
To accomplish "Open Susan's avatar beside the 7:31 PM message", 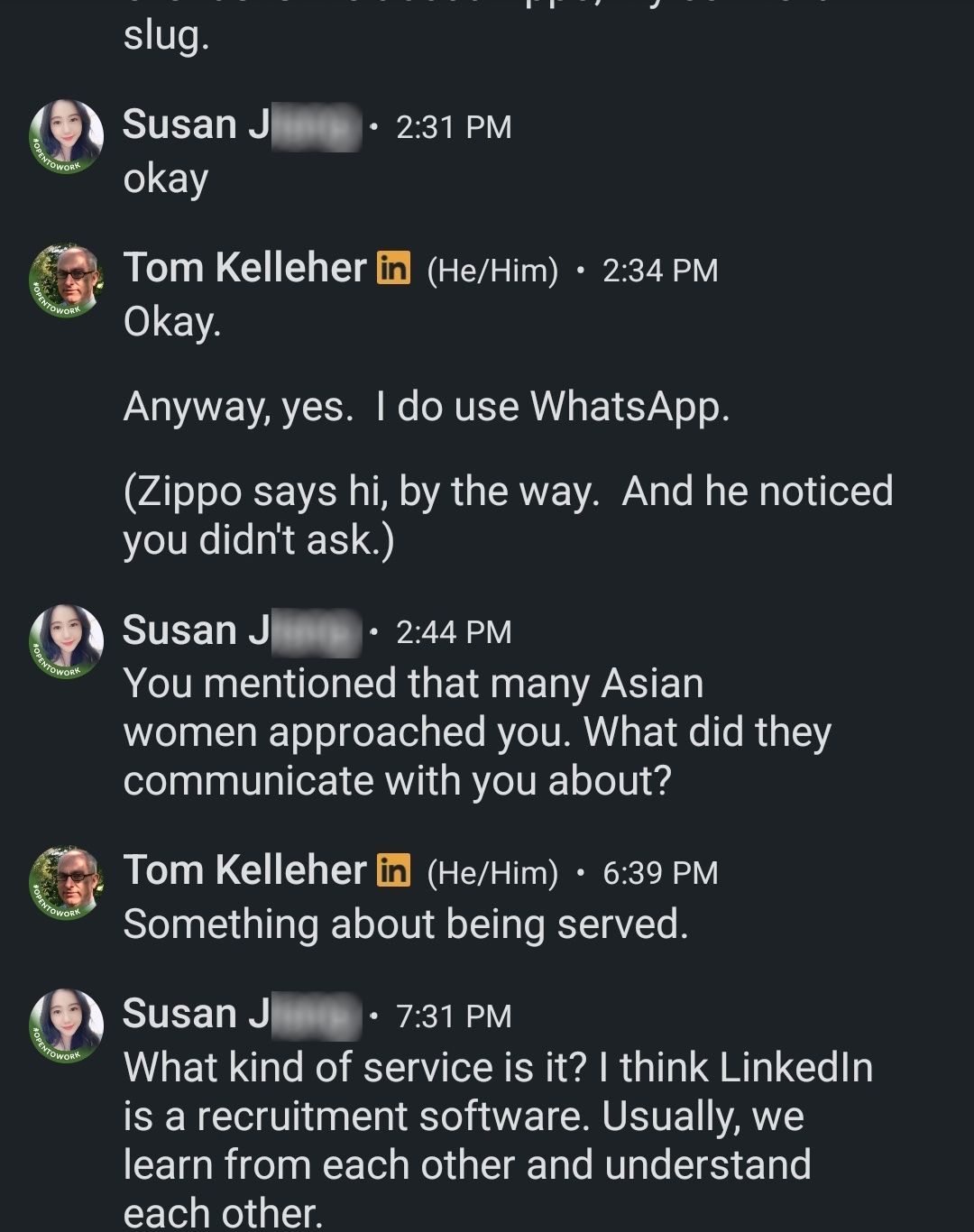I will [x=66, y=1025].
